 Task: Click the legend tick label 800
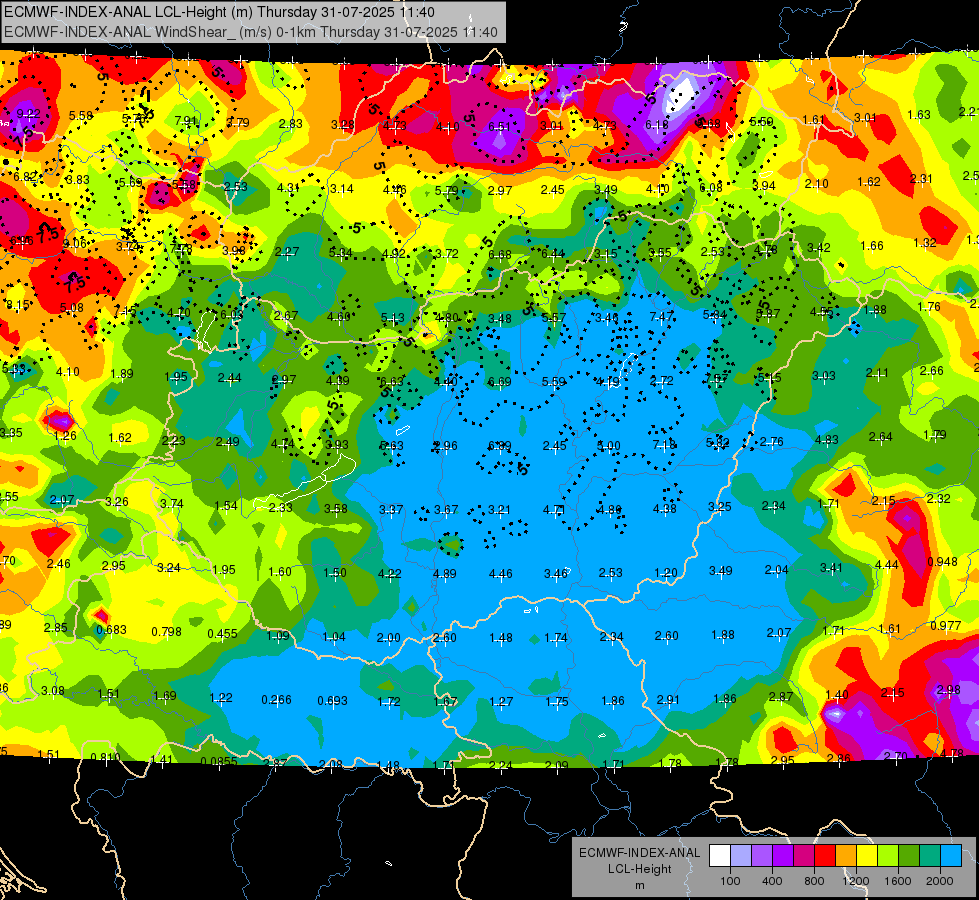point(814,881)
